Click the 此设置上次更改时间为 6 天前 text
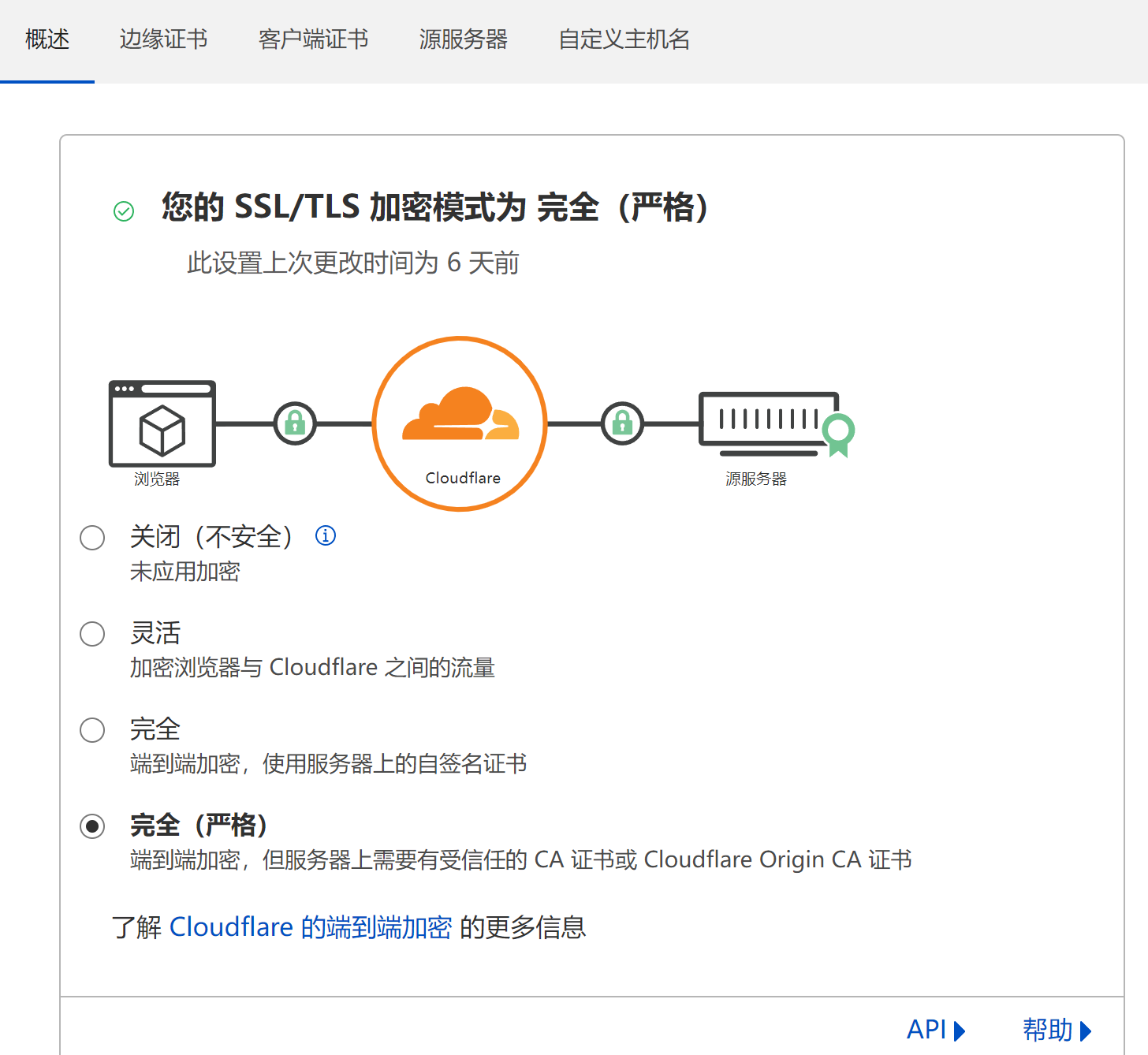Viewport: 1148px width, 1055px height. point(353,263)
